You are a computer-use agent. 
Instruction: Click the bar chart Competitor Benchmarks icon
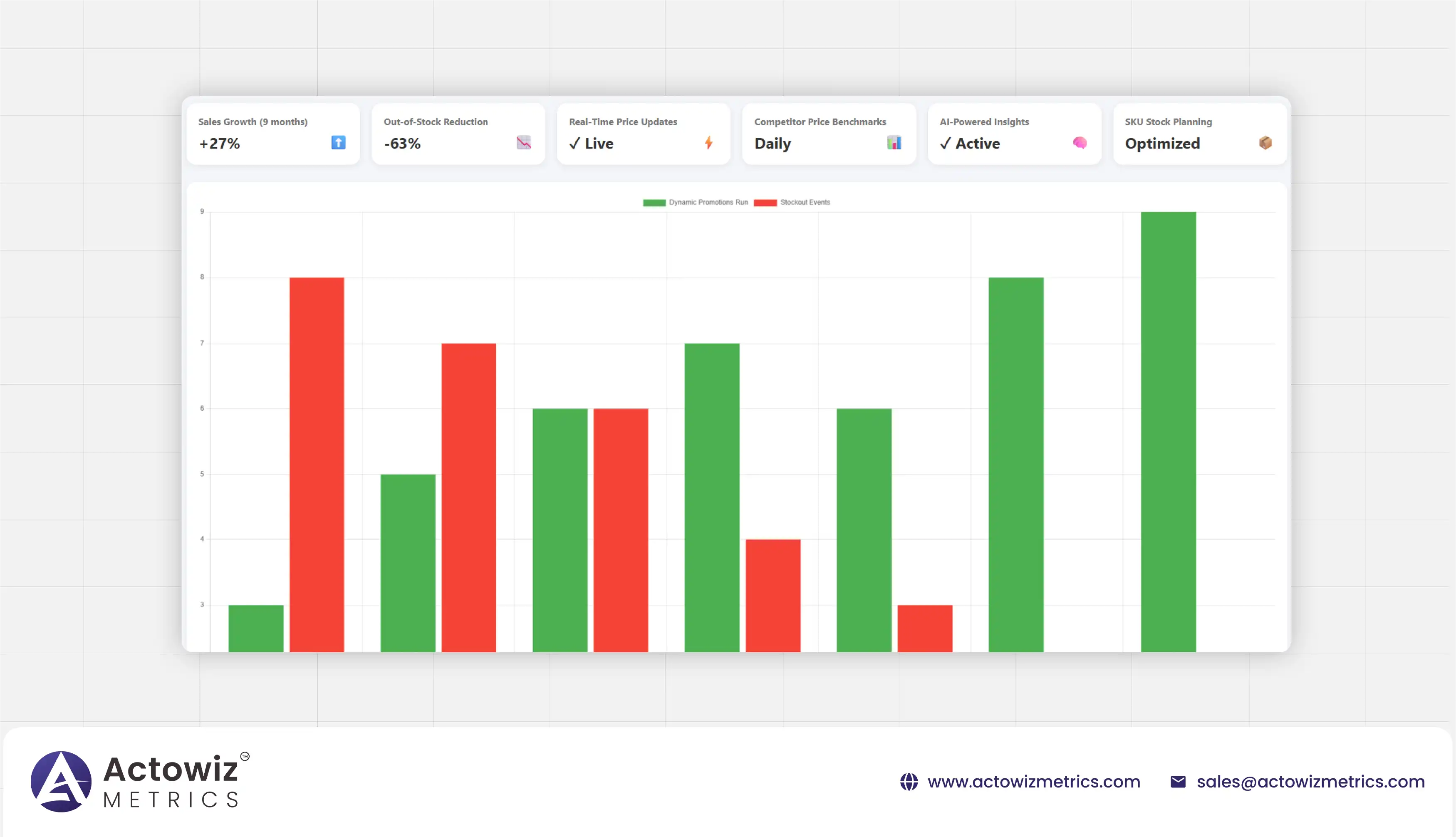(x=894, y=143)
